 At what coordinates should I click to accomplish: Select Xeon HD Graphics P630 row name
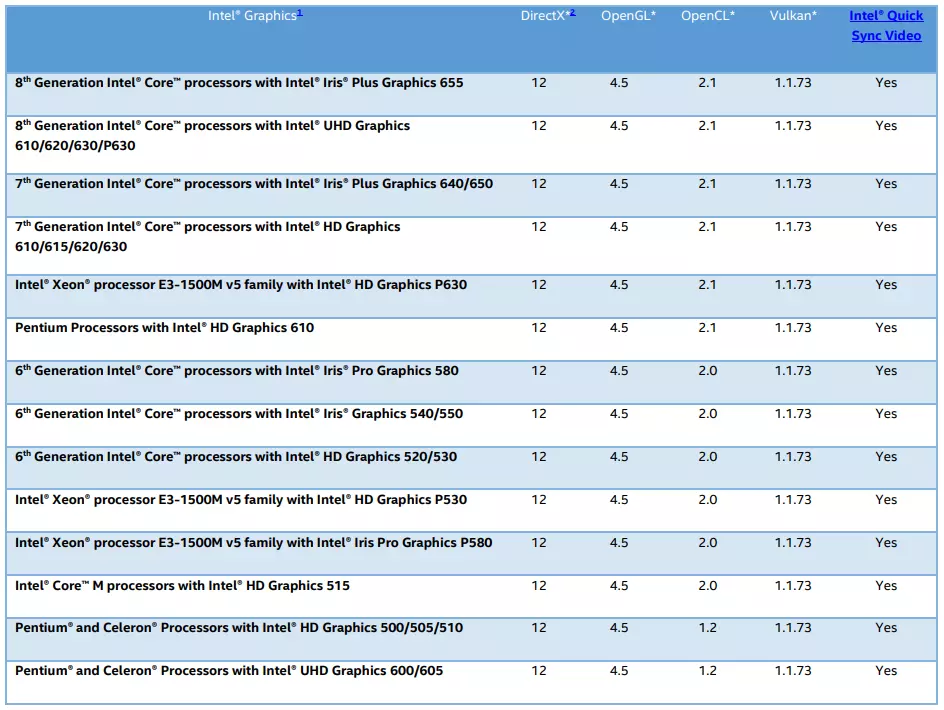point(241,285)
